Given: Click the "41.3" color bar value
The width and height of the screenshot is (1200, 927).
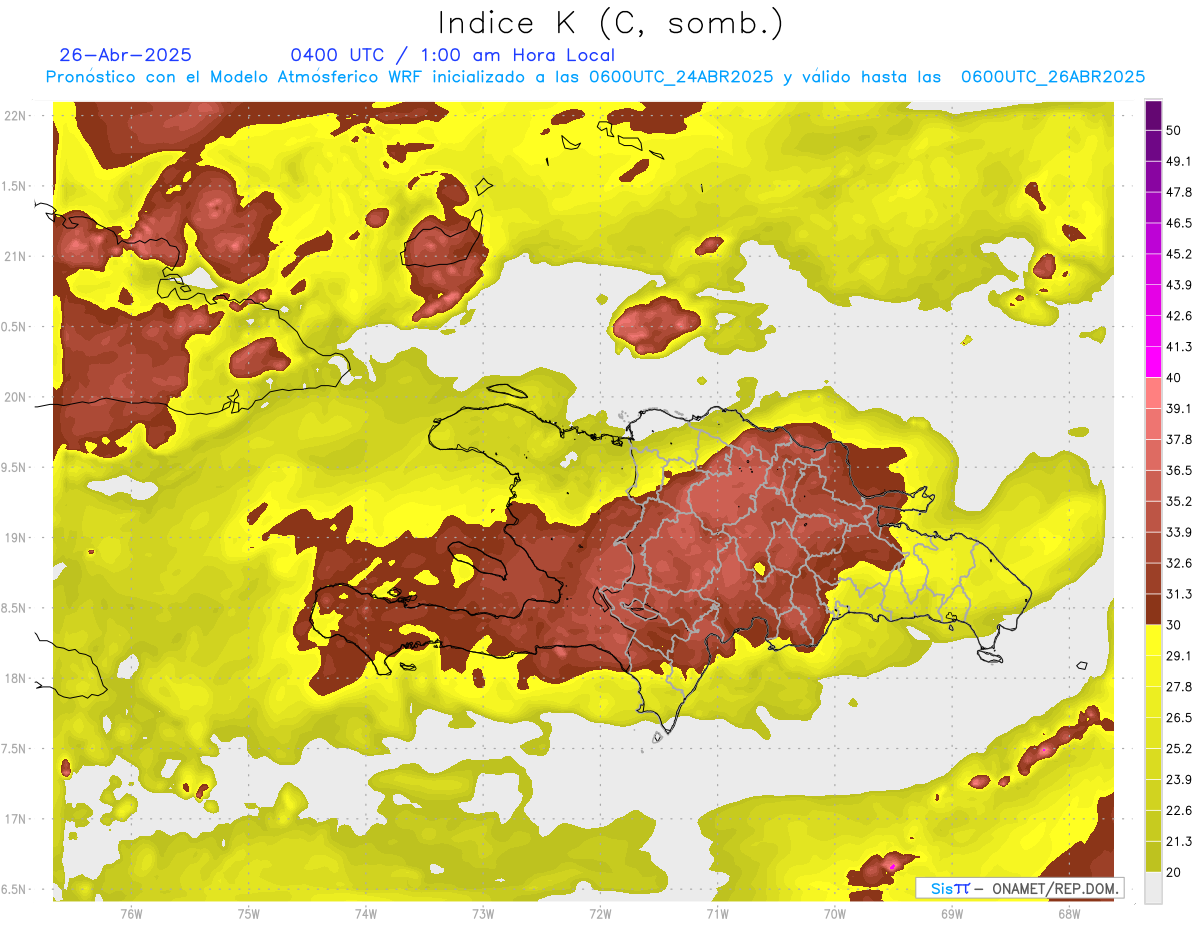Looking at the screenshot, I should (1178, 347).
